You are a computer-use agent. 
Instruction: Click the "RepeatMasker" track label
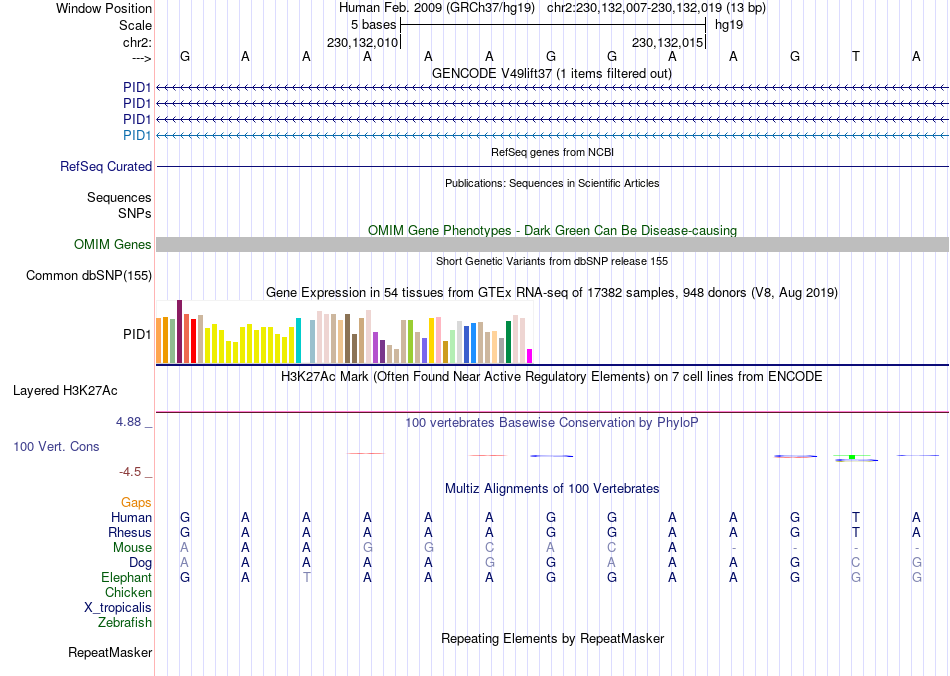pyautogui.click(x=110, y=652)
